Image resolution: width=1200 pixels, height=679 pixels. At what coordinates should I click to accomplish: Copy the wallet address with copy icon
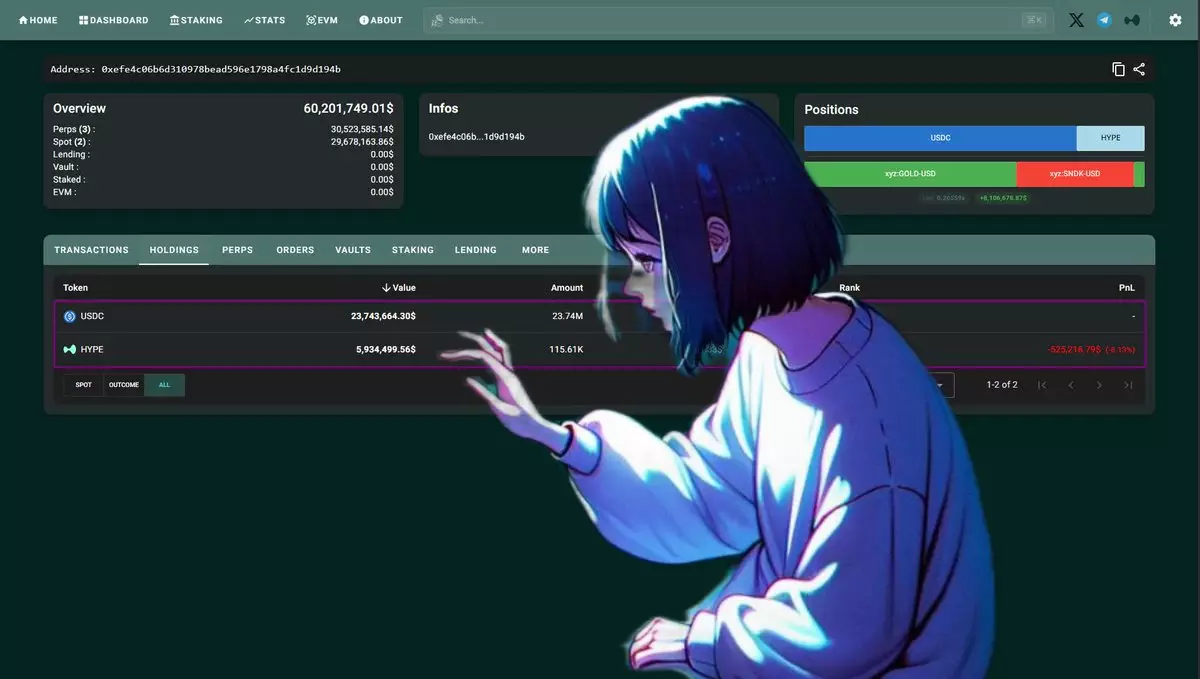1118,69
